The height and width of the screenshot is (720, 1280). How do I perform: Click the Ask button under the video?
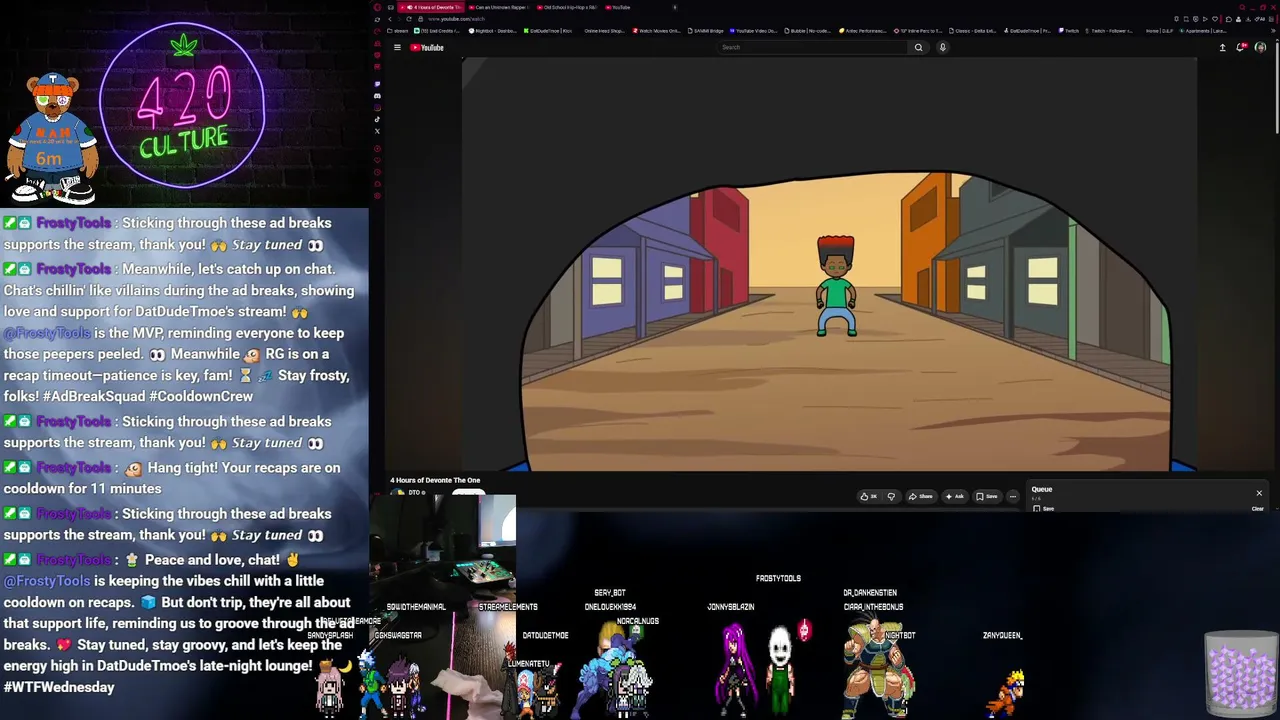click(x=956, y=496)
